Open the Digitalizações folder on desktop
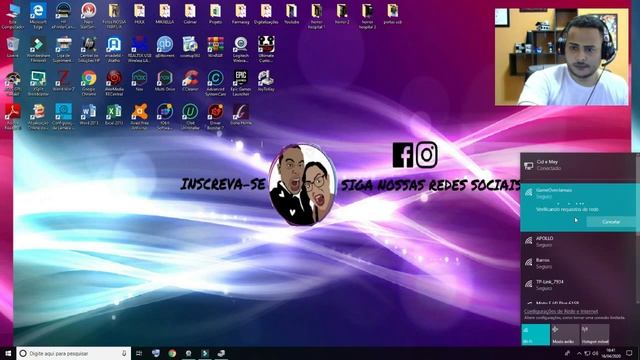Viewport: 640px width, 360px height. click(266, 14)
